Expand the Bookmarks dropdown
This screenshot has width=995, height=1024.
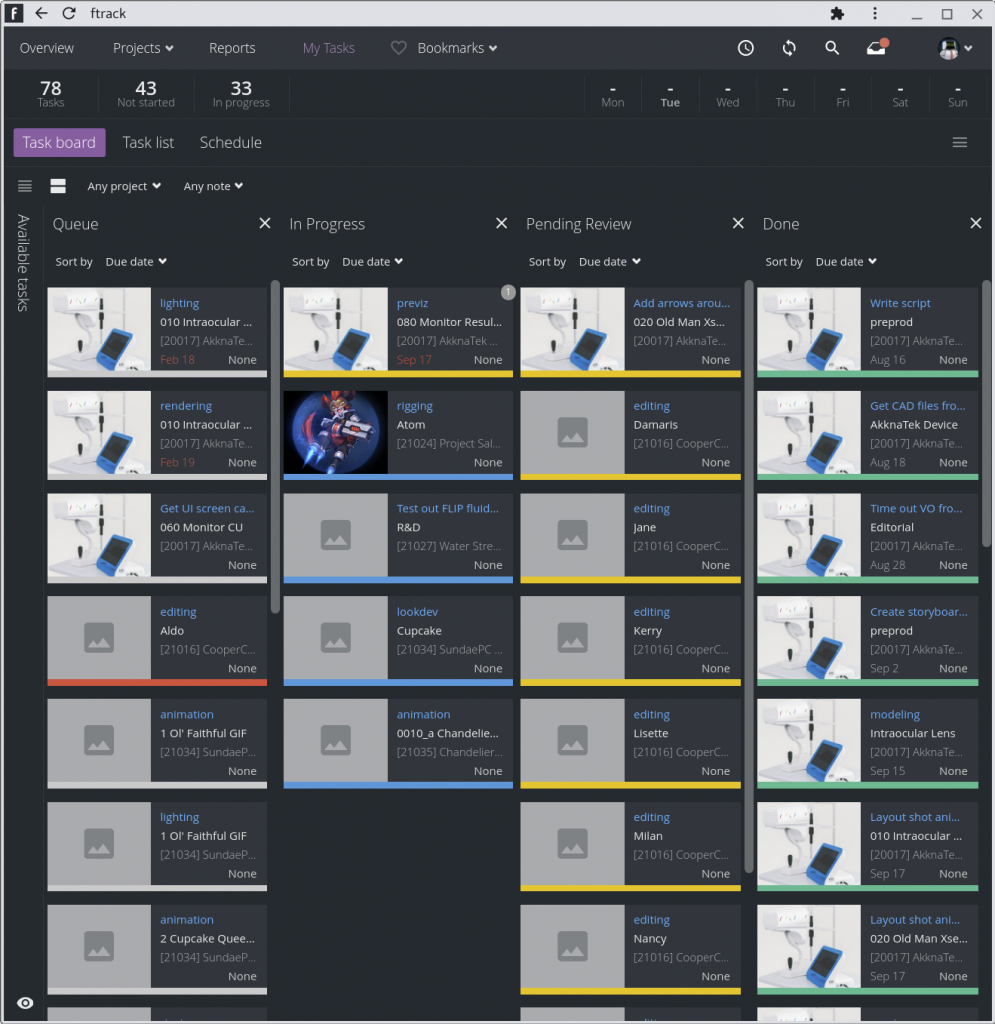(457, 48)
